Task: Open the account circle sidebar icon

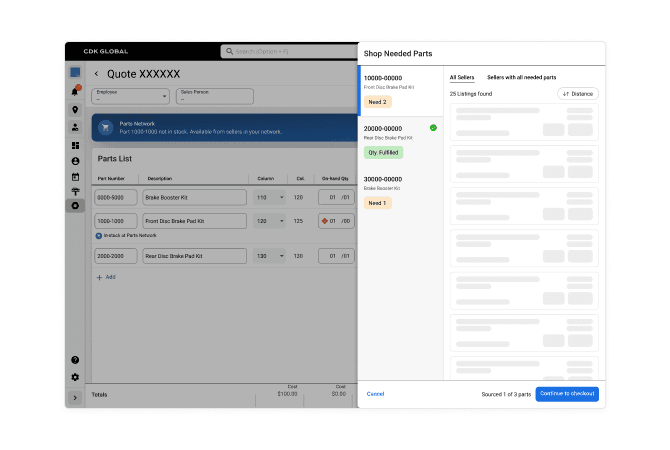Action: click(75, 161)
